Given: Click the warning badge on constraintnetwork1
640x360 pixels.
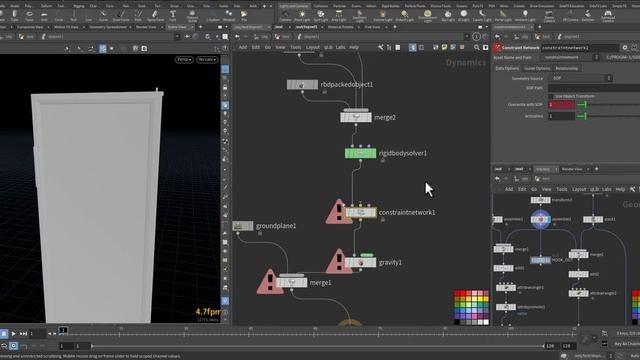Looking at the screenshot, I should click(338, 213).
